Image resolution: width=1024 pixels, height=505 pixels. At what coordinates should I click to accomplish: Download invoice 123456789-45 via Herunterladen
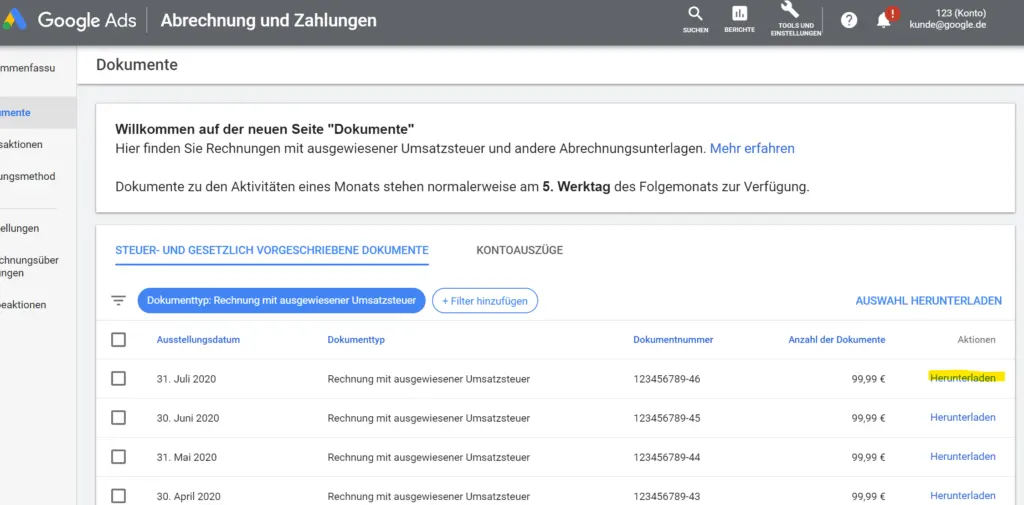[x=963, y=417]
